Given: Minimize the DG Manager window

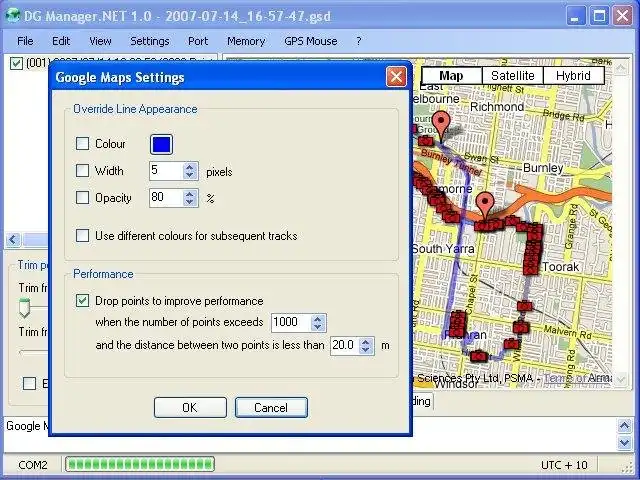Looking at the screenshot, I should tap(575, 16).
